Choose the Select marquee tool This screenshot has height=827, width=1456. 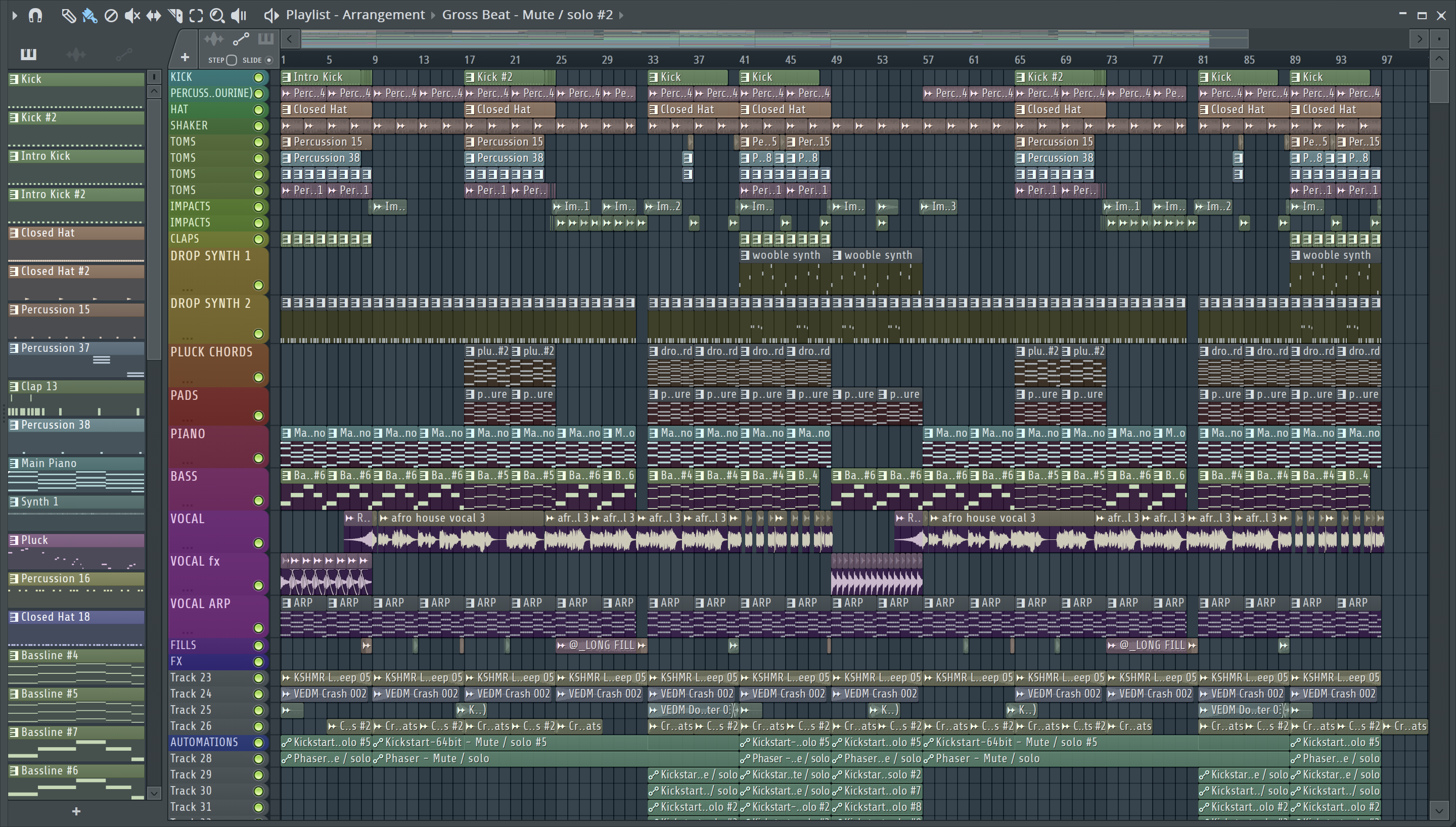pos(196,15)
